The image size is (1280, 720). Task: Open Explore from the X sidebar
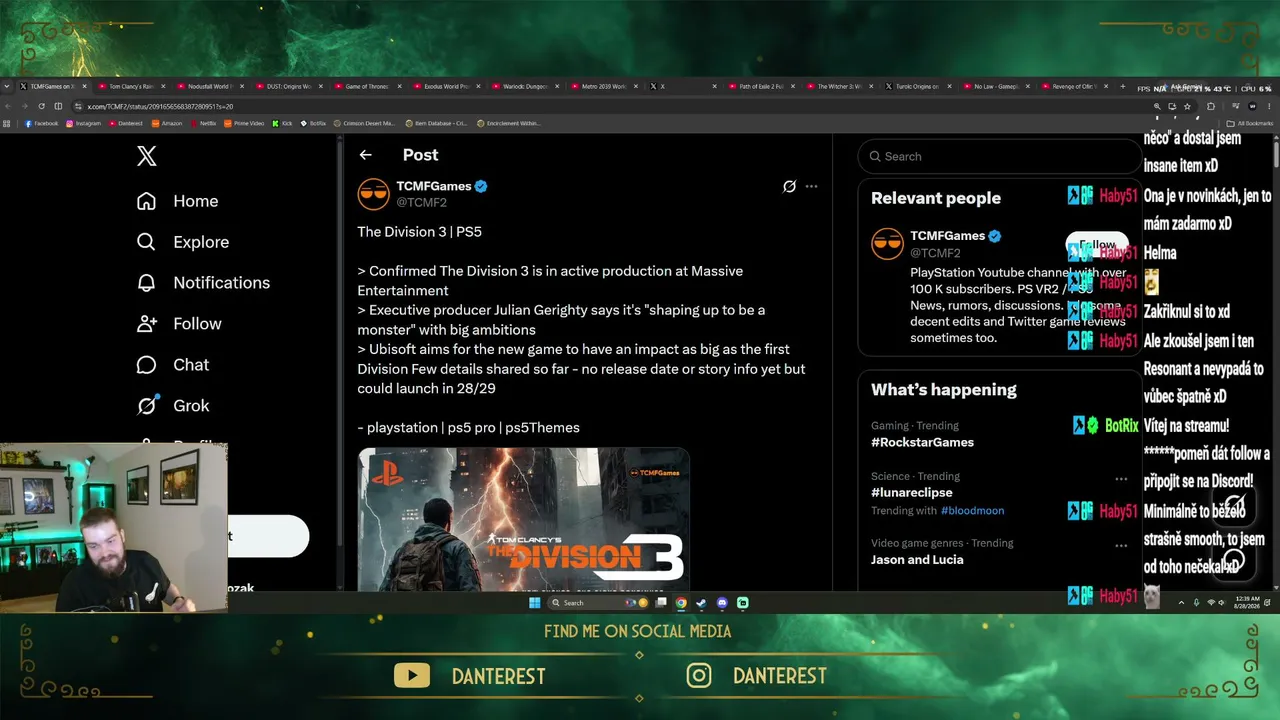[182, 242]
